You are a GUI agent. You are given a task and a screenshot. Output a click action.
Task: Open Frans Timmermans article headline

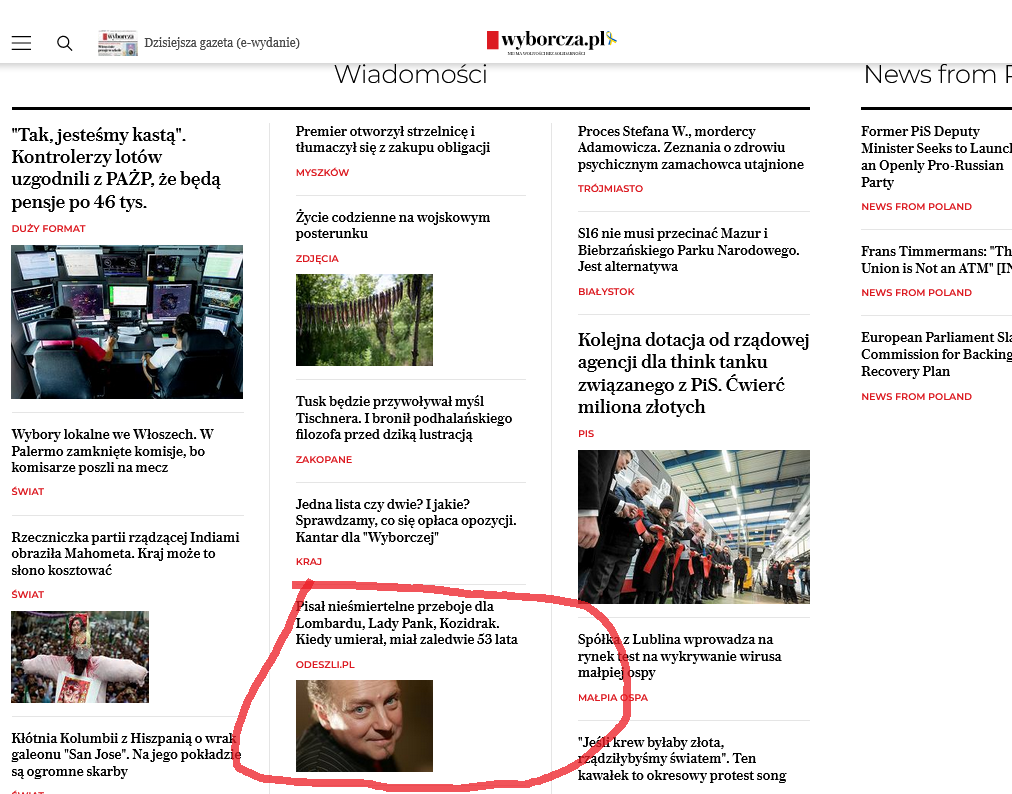tap(935, 260)
